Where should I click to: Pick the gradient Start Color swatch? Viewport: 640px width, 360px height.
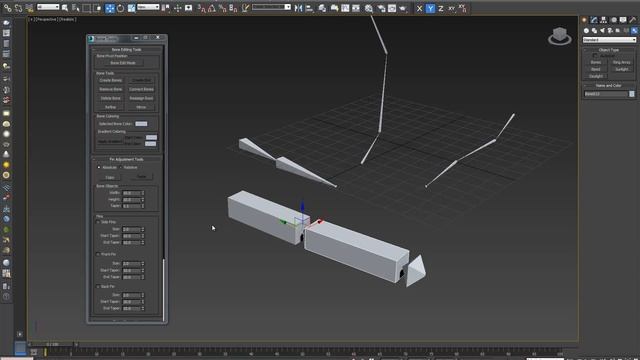point(151,138)
